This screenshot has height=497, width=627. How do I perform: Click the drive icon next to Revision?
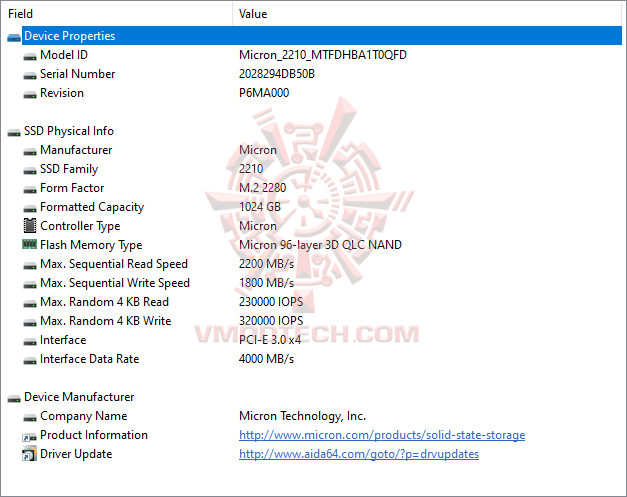30,95
